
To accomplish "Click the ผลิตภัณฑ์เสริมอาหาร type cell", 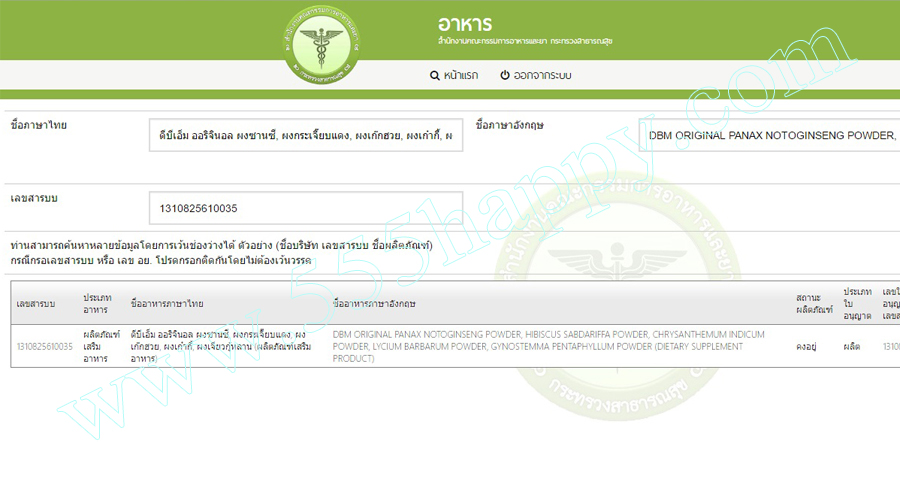I will click(x=102, y=346).
